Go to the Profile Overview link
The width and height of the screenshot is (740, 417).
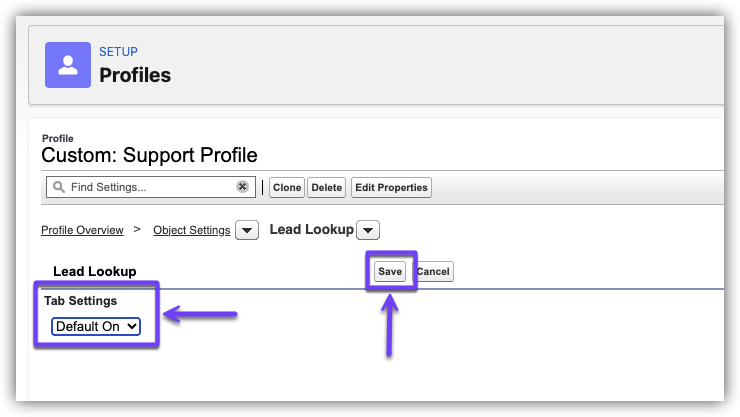82,230
